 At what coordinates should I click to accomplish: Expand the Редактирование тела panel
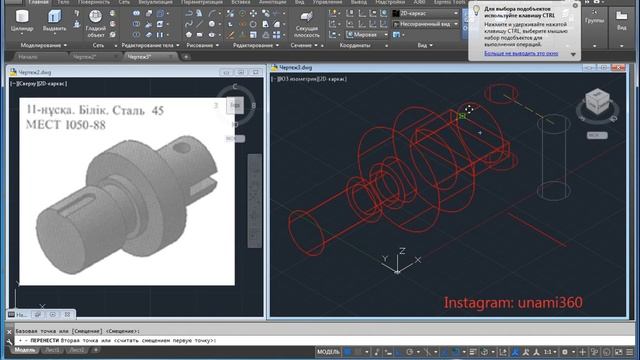point(150,45)
